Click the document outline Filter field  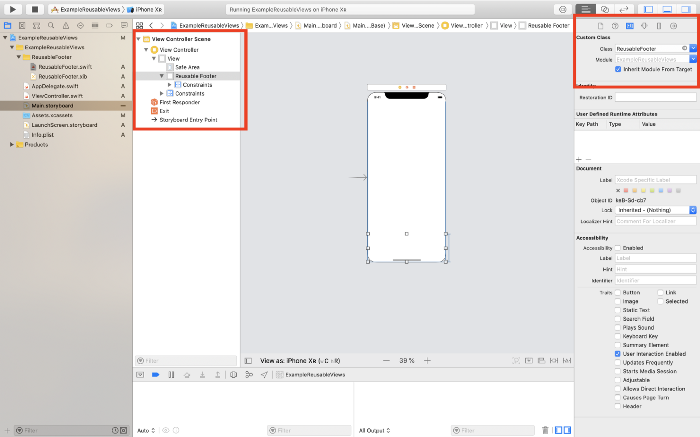click(x=186, y=361)
